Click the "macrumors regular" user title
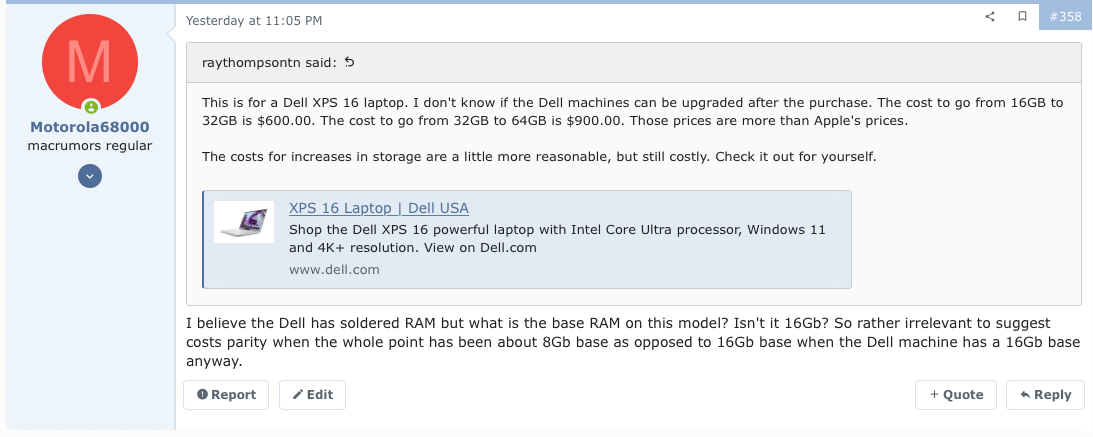Image resolution: width=1093 pixels, height=437 pixels. tap(90, 146)
